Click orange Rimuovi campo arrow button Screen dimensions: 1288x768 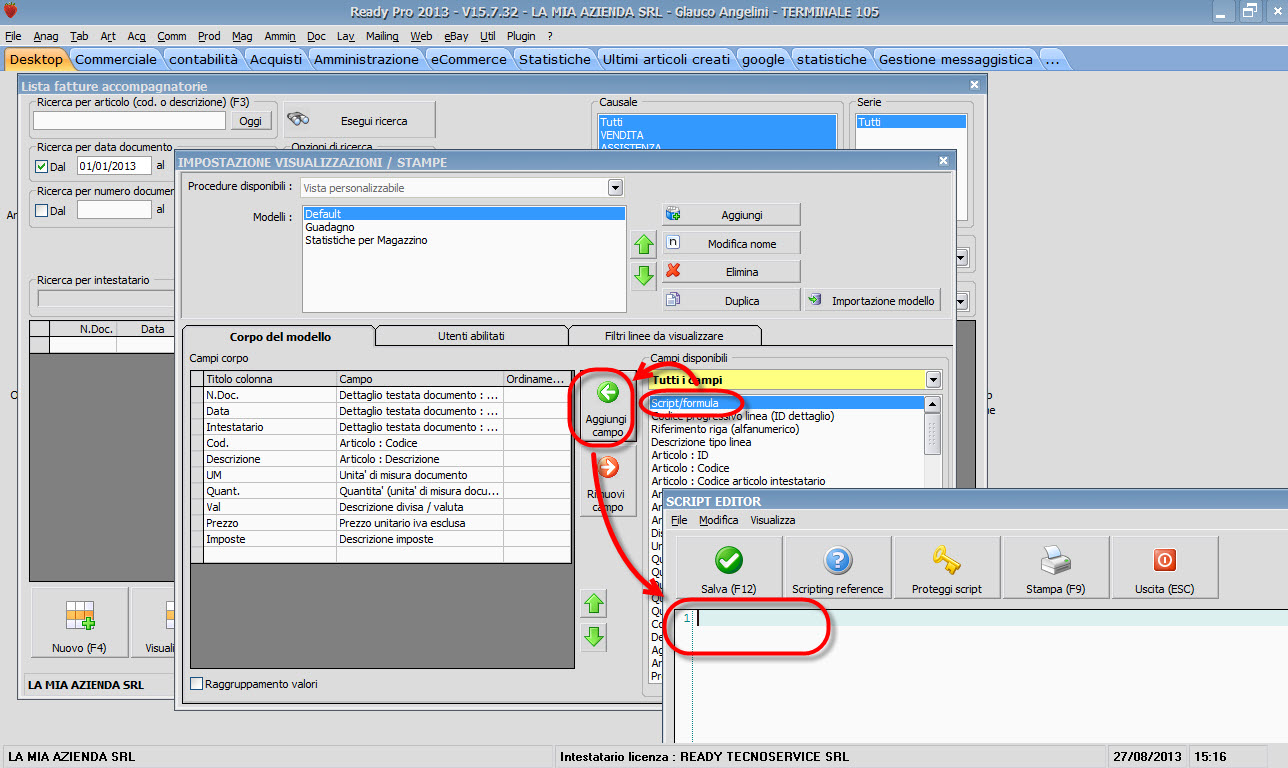[607, 482]
